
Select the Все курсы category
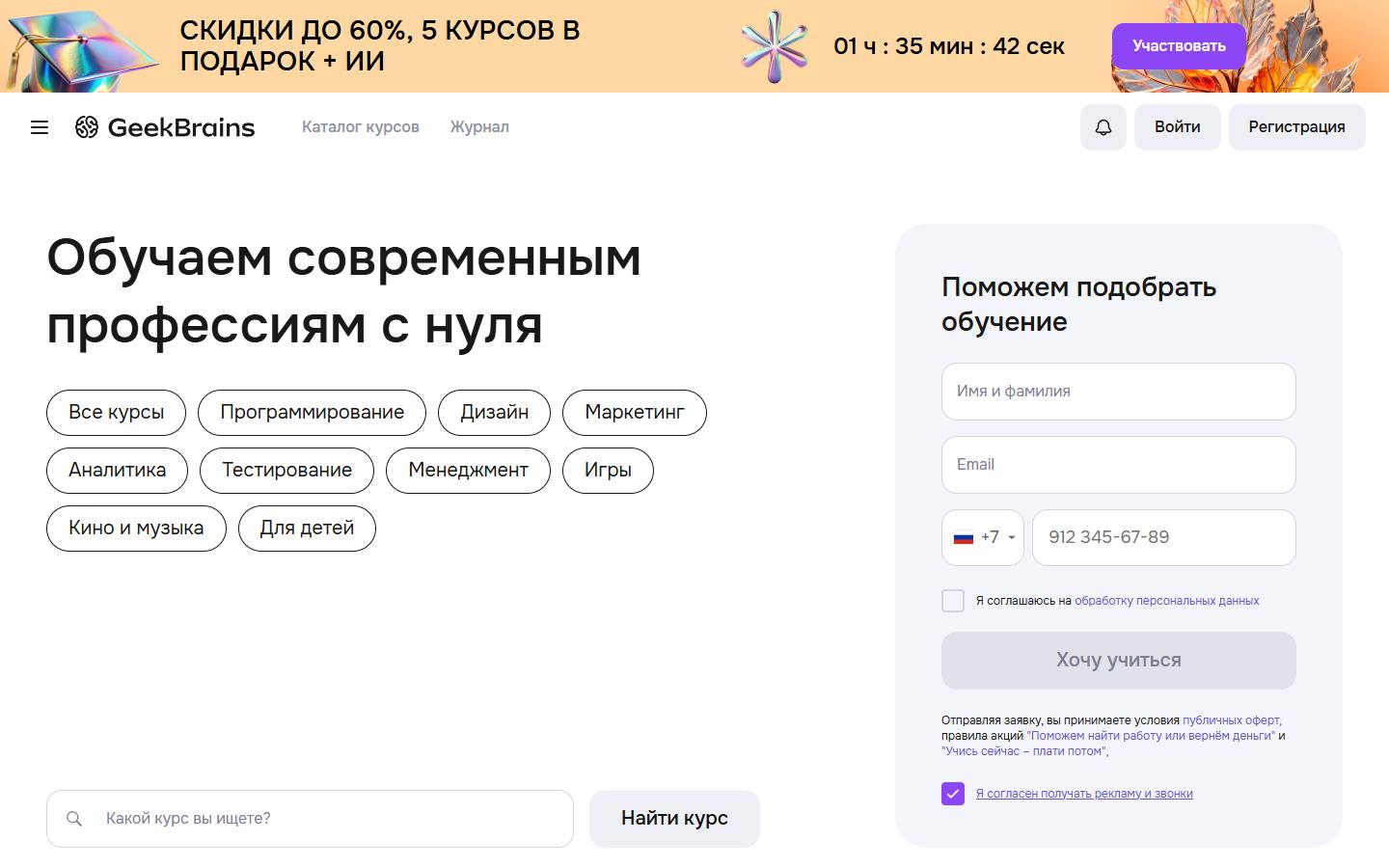[x=117, y=413]
